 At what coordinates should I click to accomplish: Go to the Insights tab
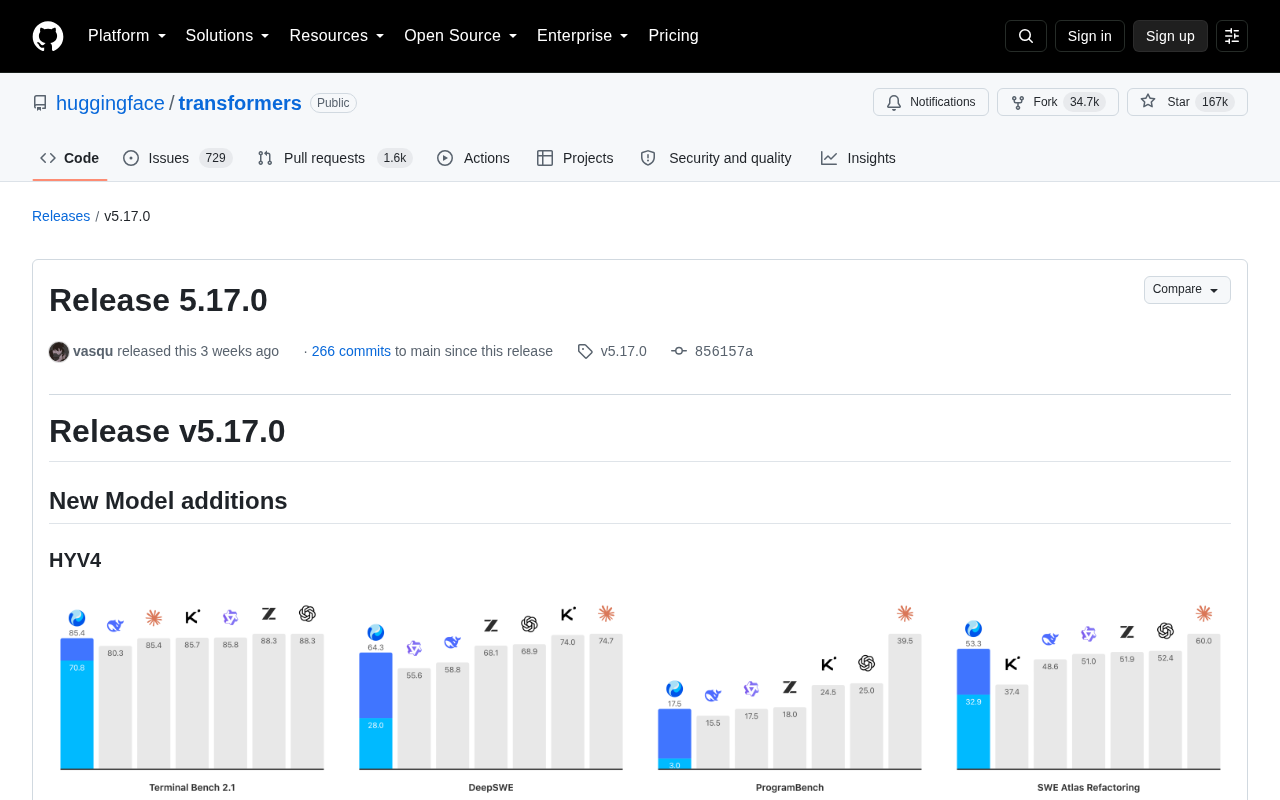(x=858, y=158)
